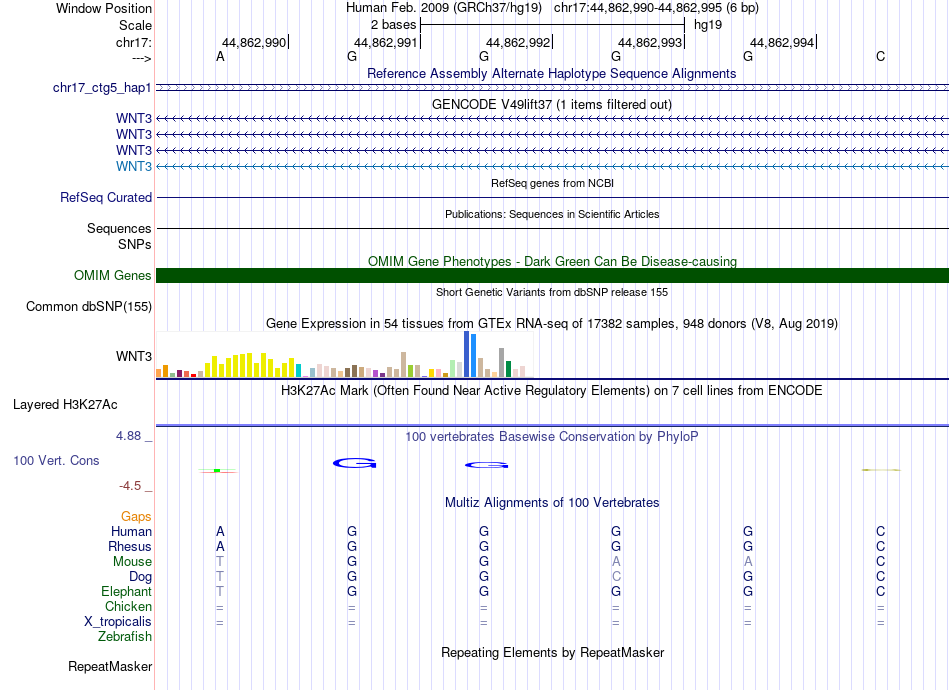Open the first WNT3 GENCODE transcript label
Image resolution: width=950 pixels, height=690 pixels.
point(134,118)
